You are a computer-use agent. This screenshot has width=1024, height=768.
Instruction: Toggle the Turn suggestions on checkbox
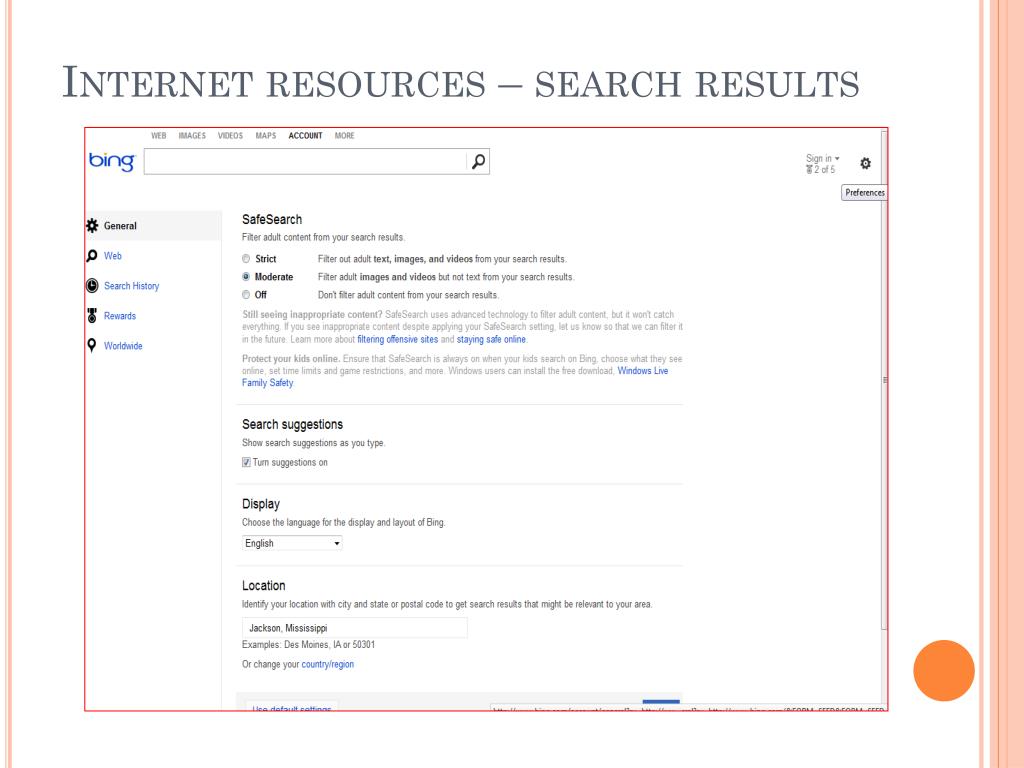(x=246, y=462)
